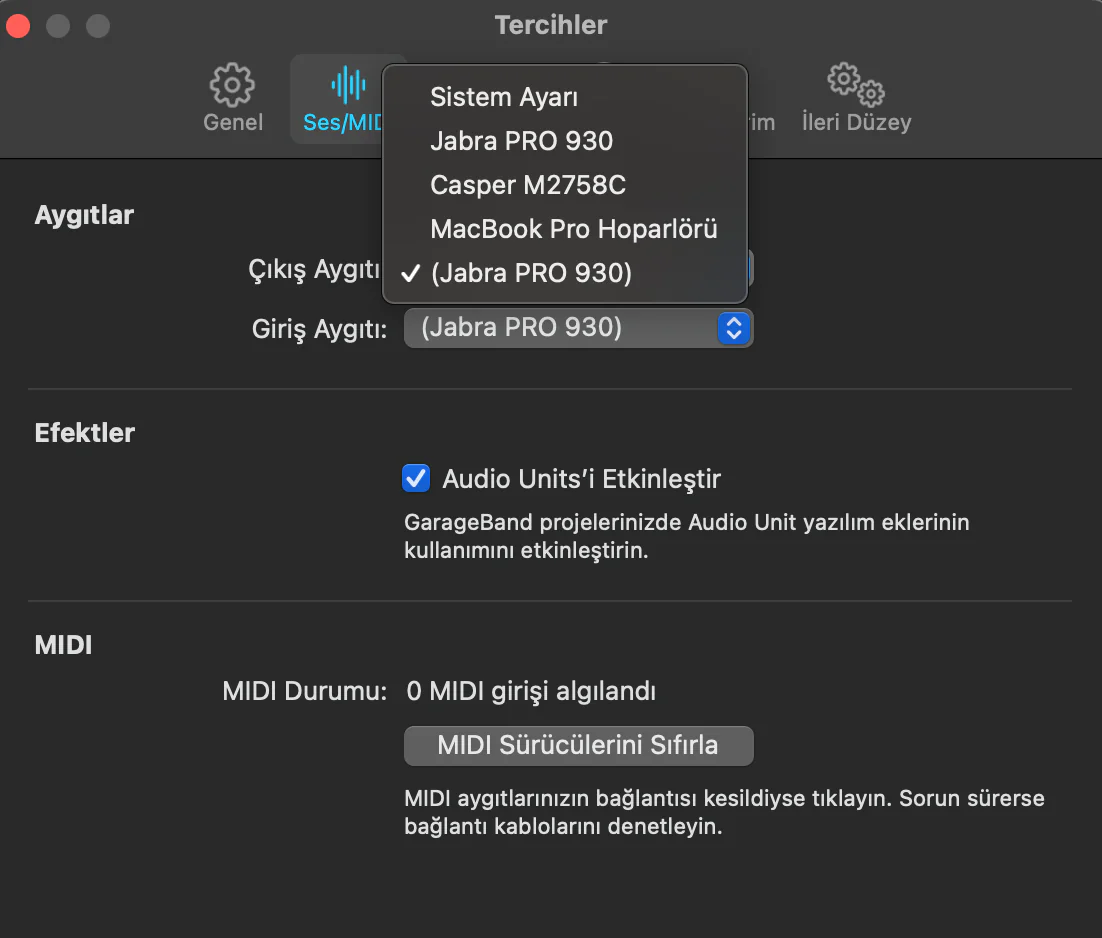Viewport: 1102px width, 938px height.
Task: Click the blue arrows on the Giriş Aygıtı popup
Action: pos(734,328)
